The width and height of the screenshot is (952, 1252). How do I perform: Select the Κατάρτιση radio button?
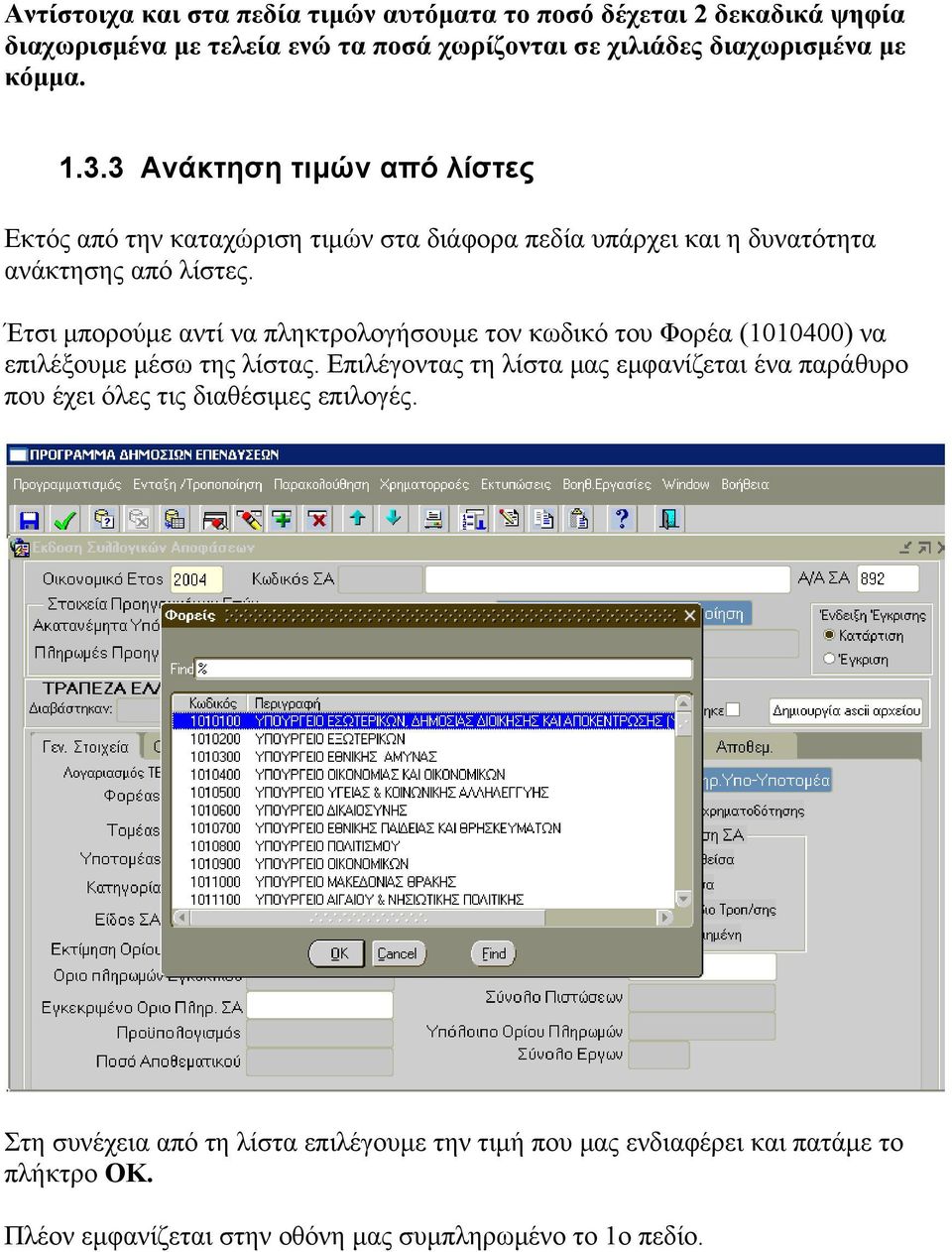point(829,636)
